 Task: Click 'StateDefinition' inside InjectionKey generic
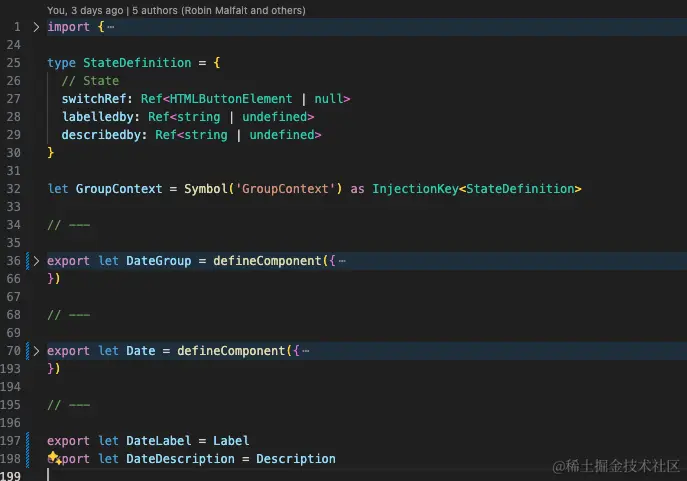[x=521, y=189]
